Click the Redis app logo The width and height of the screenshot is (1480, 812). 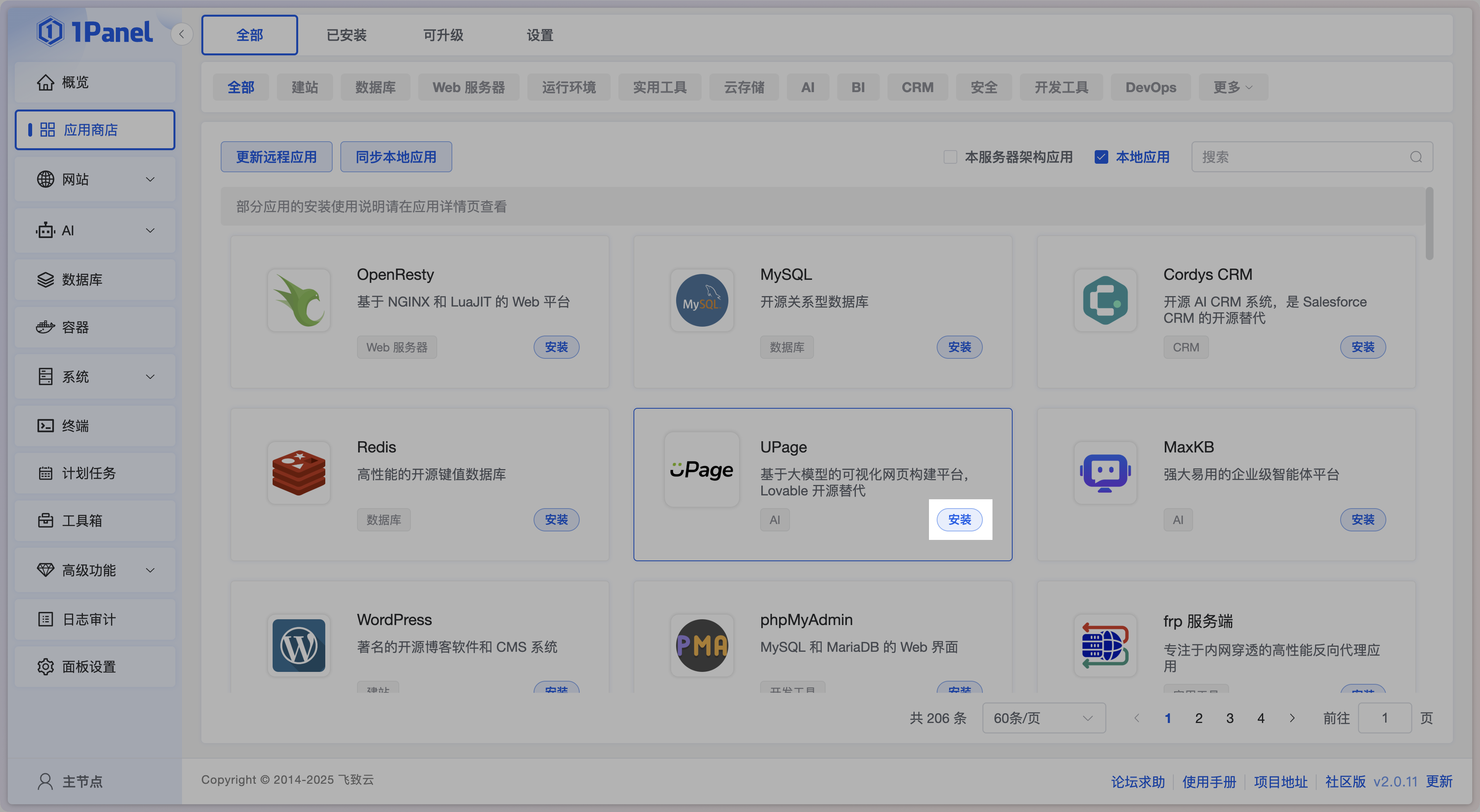click(298, 473)
